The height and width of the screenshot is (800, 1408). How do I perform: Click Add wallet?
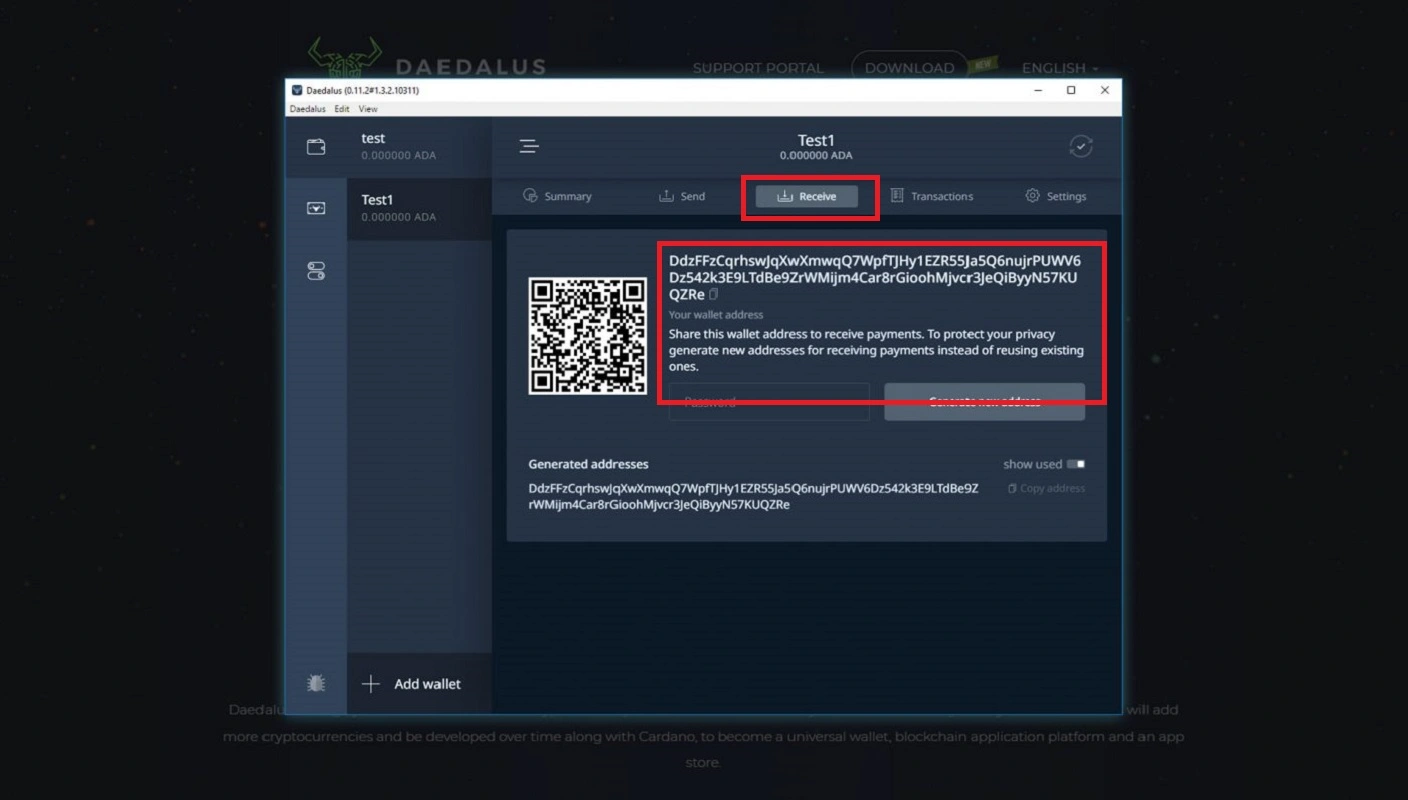pyautogui.click(x=419, y=684)
